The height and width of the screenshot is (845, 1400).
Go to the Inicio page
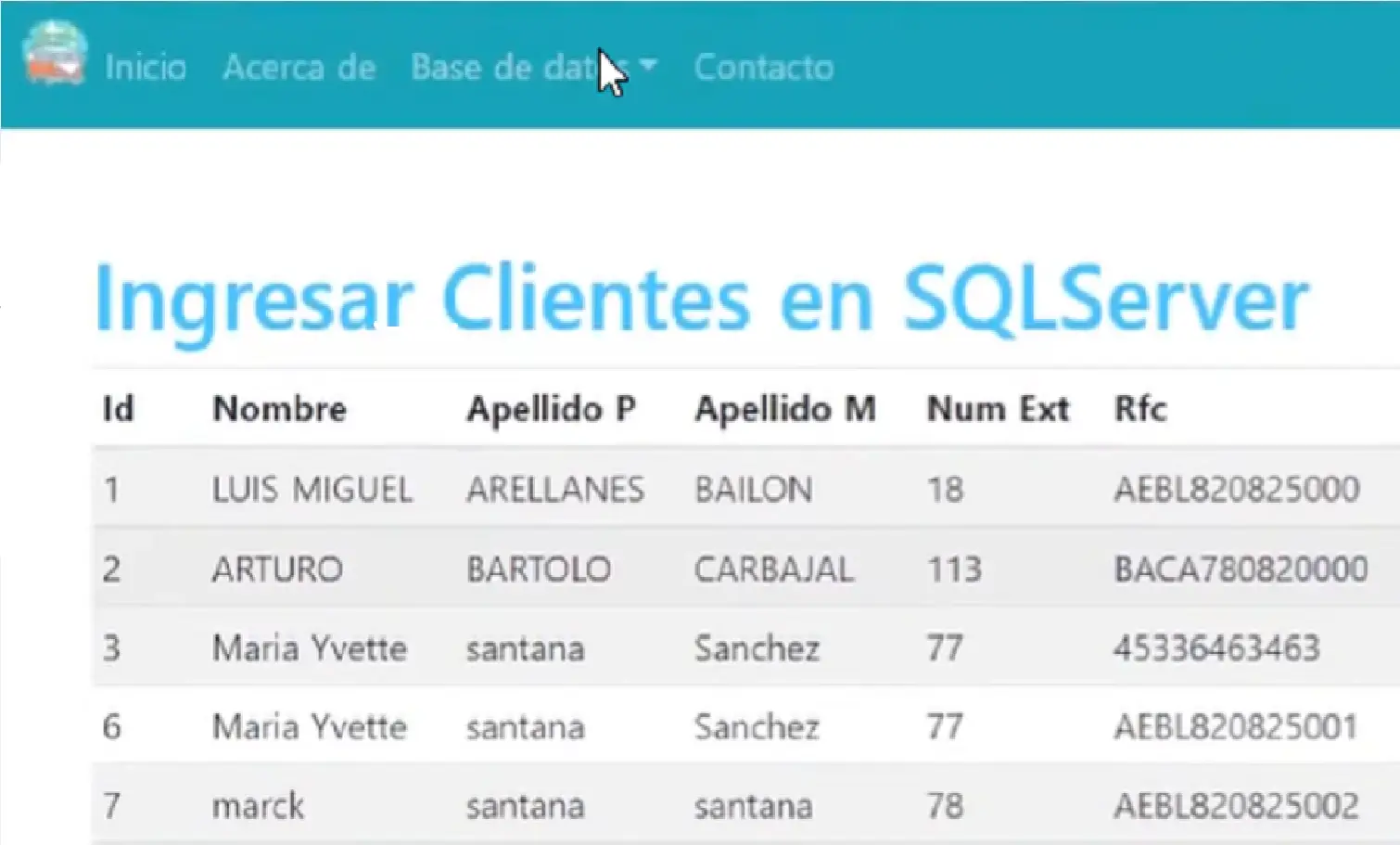146,67
